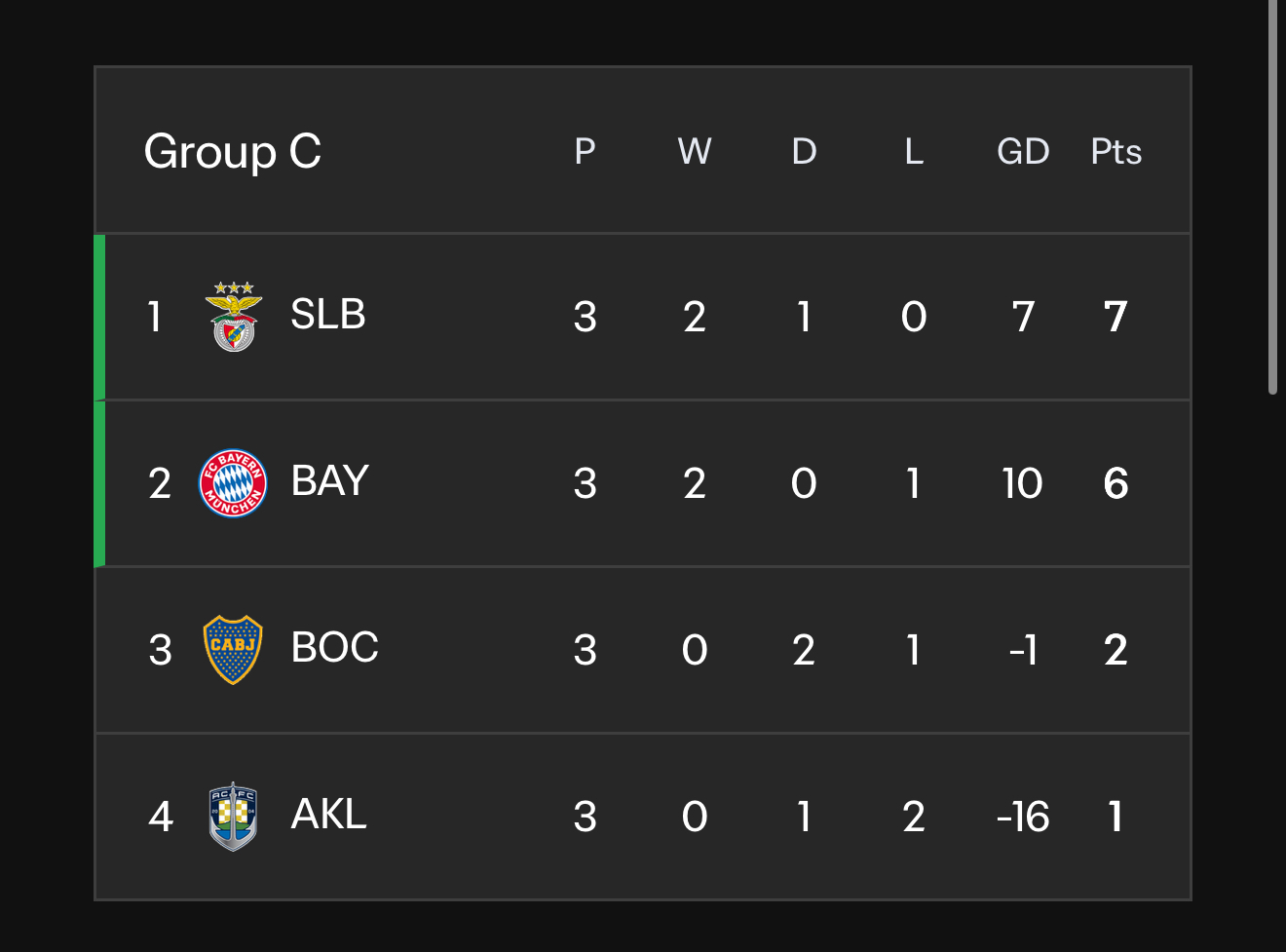Click the L column header
The height and width of the screenshot is (952, 1286).
tap(914, 152)
